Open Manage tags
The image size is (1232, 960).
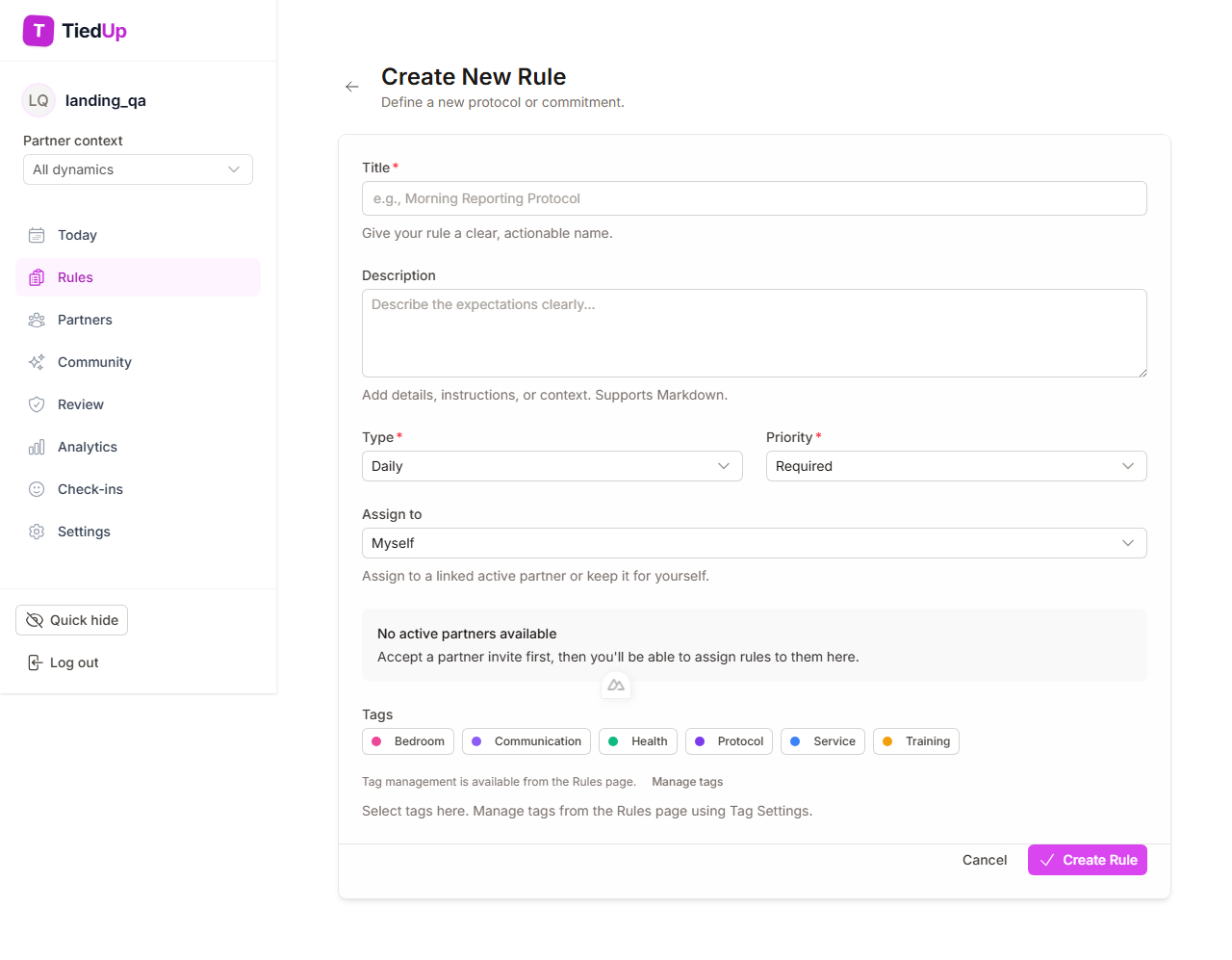[x=686, y=782]
